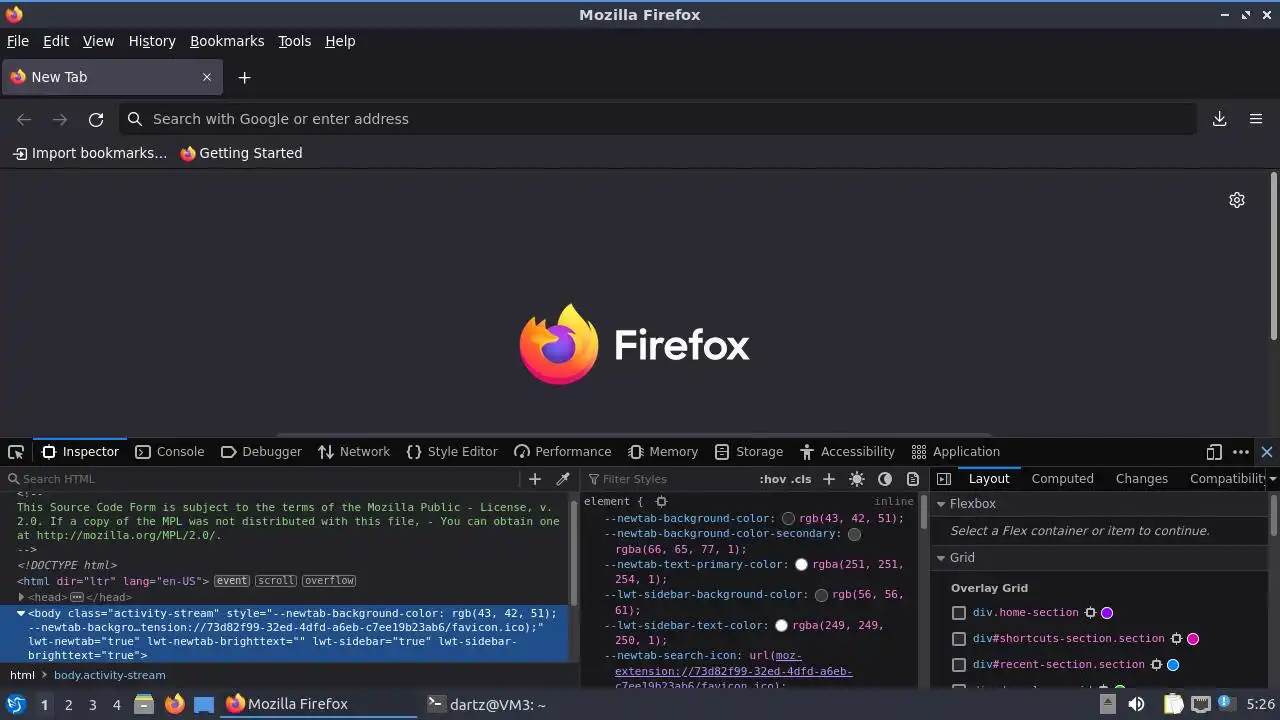This screenshot has height=720, width=1280.
Task: Toggle dark color scheme simulation half-moon icon
Action: click(885, 479)
